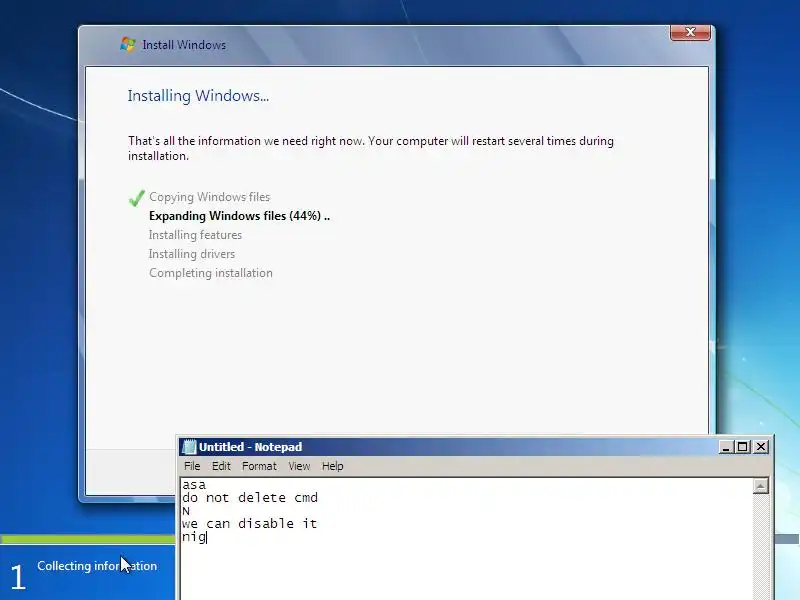Viewport: 800px width, 600px height.
Task: Click 'Installing features' step text
Action: 195,235
